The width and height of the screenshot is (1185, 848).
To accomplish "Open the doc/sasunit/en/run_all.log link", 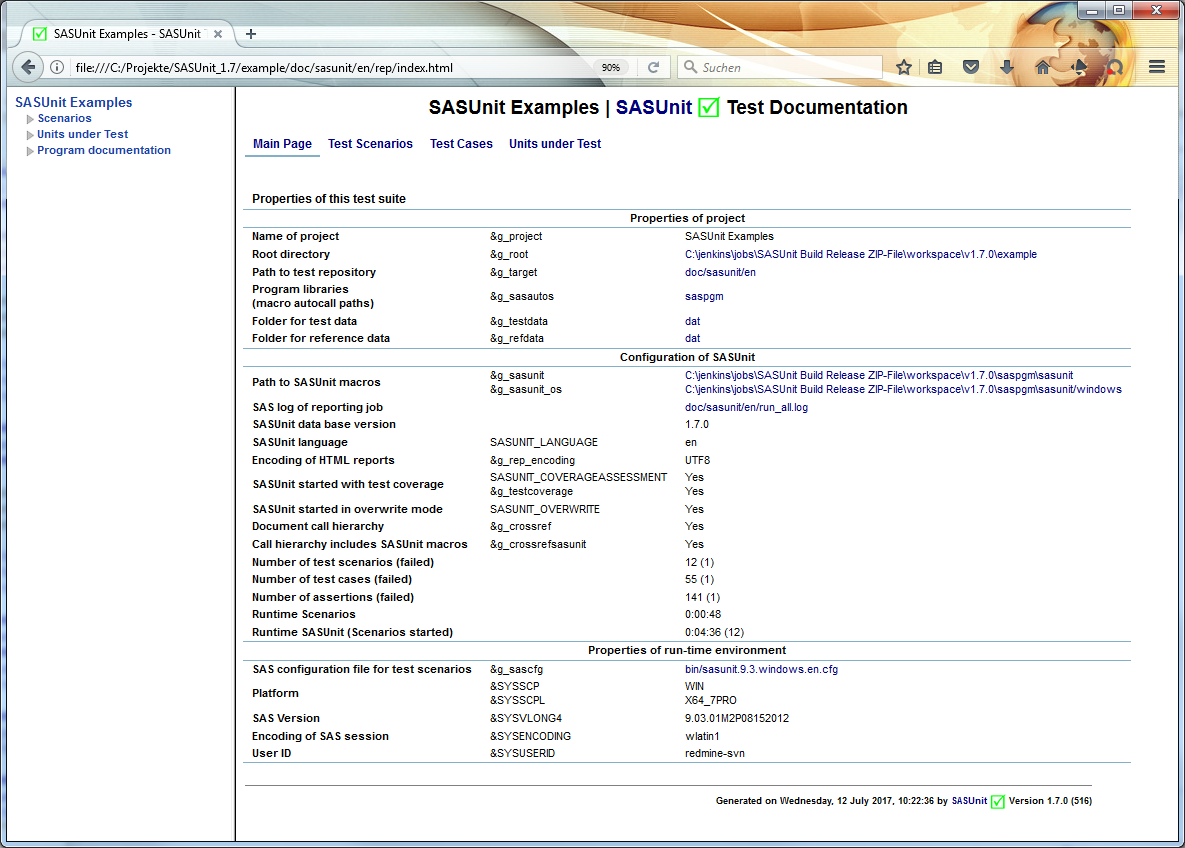I will pos(746,407).
